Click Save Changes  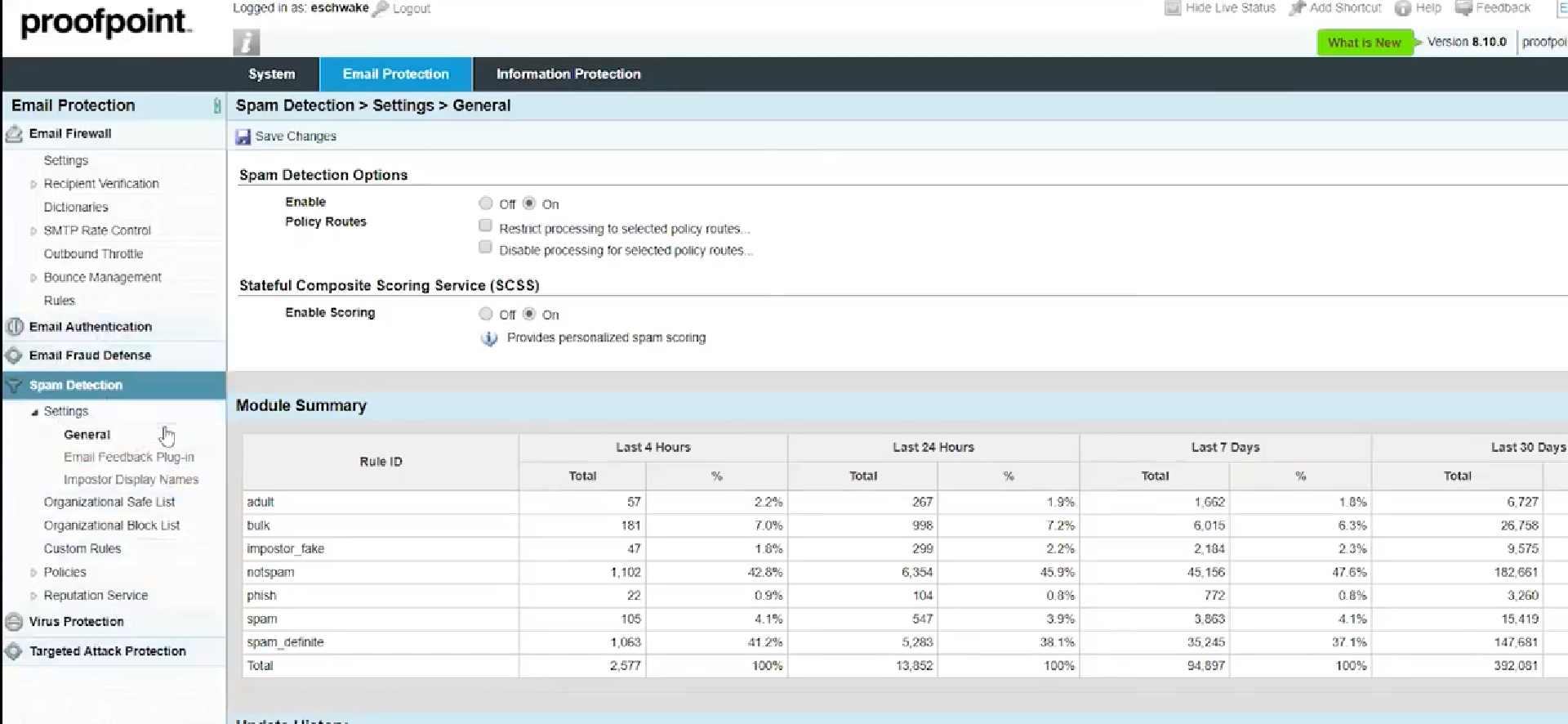[x=296, y=136]
